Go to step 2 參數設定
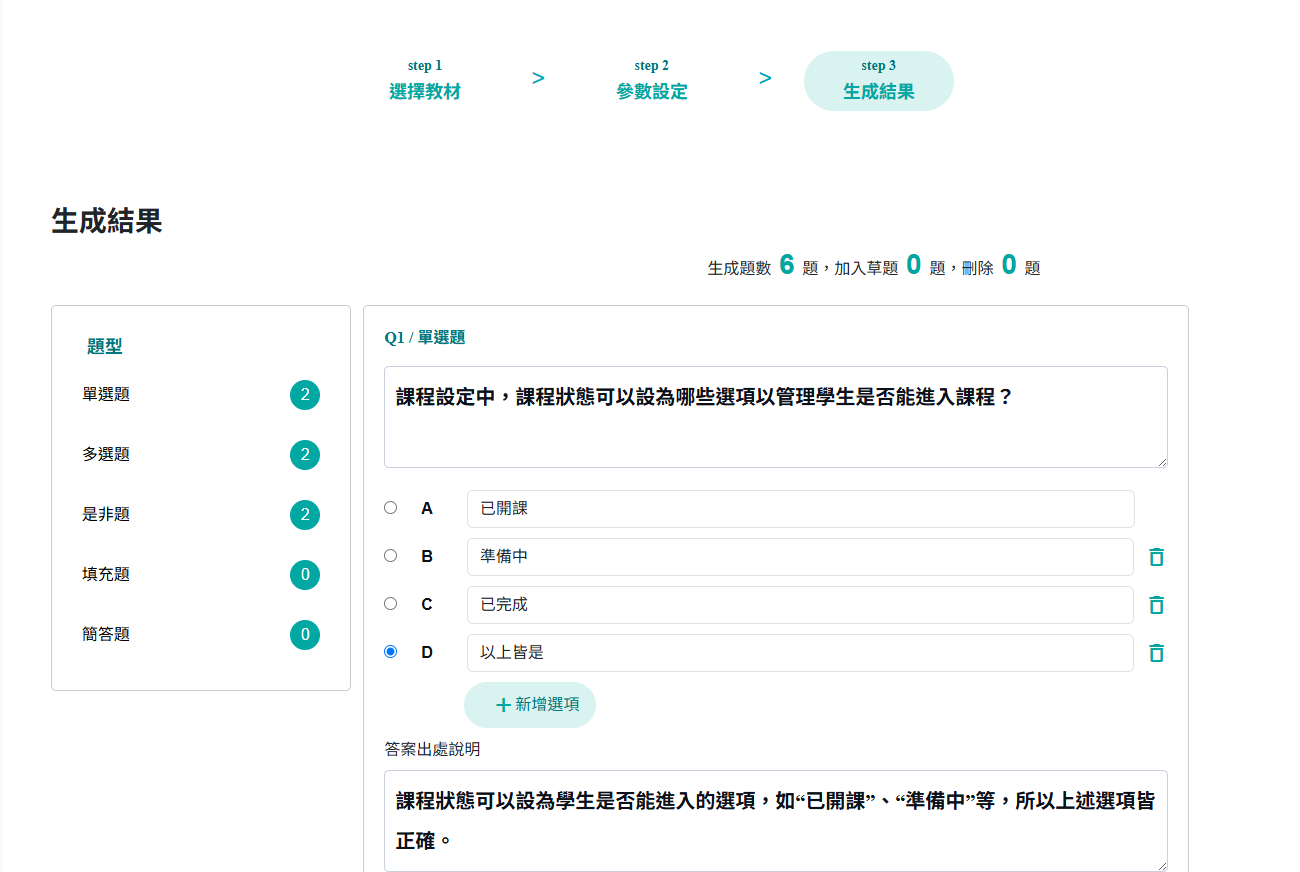1300x872 pixels. point(652,81)
